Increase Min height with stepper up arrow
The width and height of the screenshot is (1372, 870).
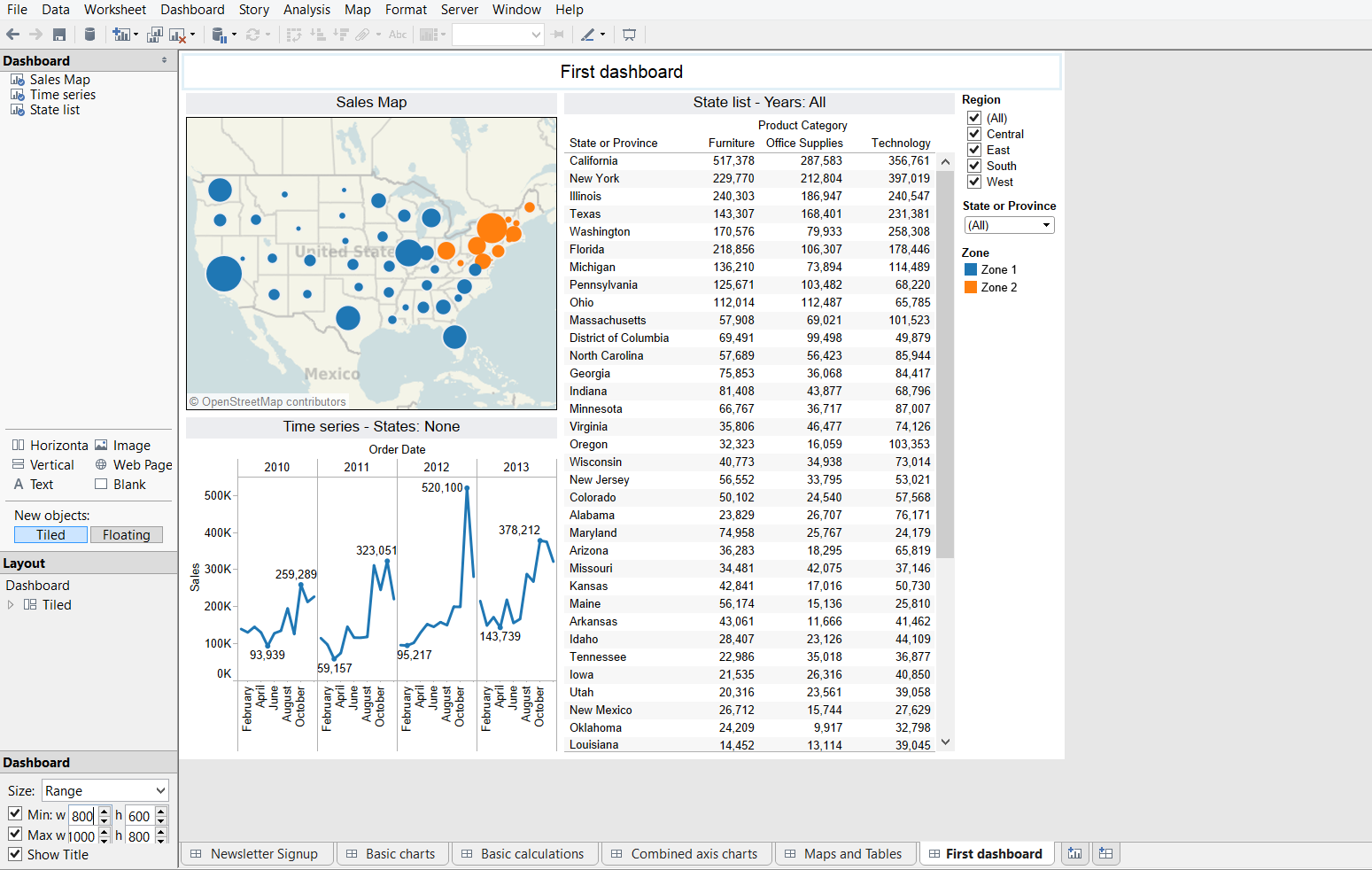click(x=160, y=812)
